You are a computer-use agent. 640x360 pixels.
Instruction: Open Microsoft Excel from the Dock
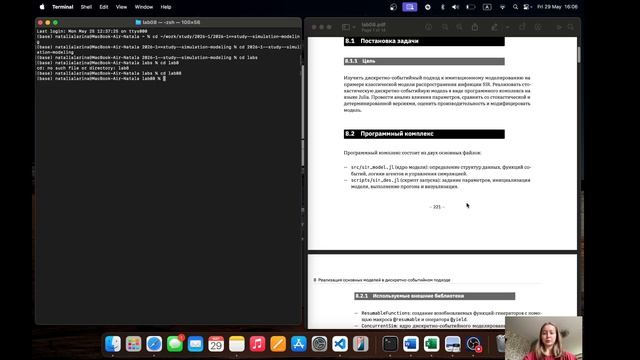[431, 344]
